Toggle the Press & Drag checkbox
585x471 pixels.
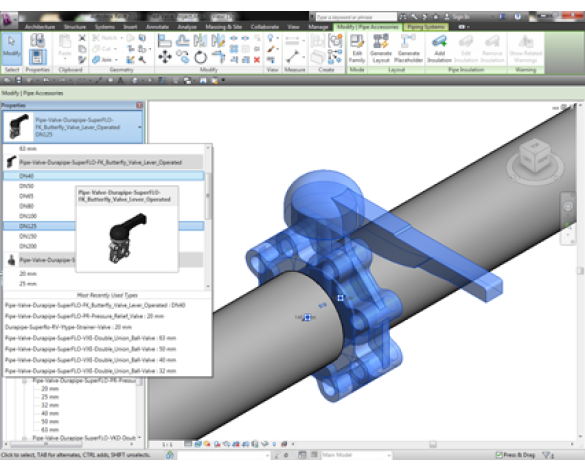coord(498,455)
